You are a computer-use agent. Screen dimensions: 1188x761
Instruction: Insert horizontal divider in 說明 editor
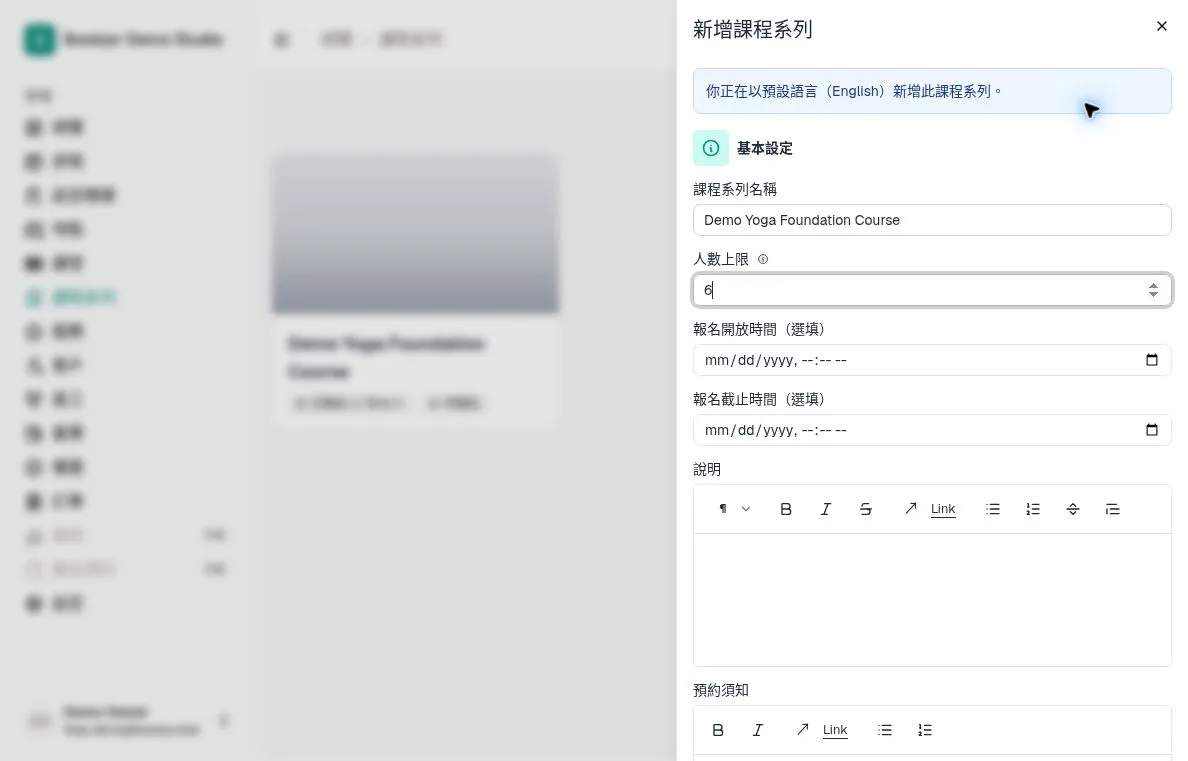(x=1073, y=509)
